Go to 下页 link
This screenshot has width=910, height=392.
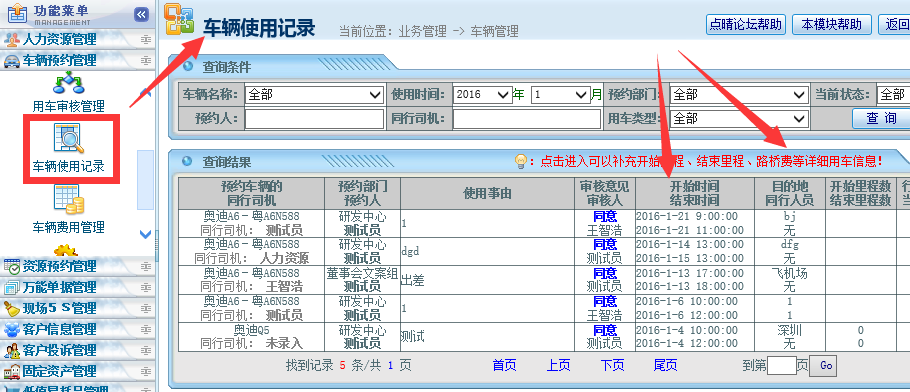coord(612,365)
